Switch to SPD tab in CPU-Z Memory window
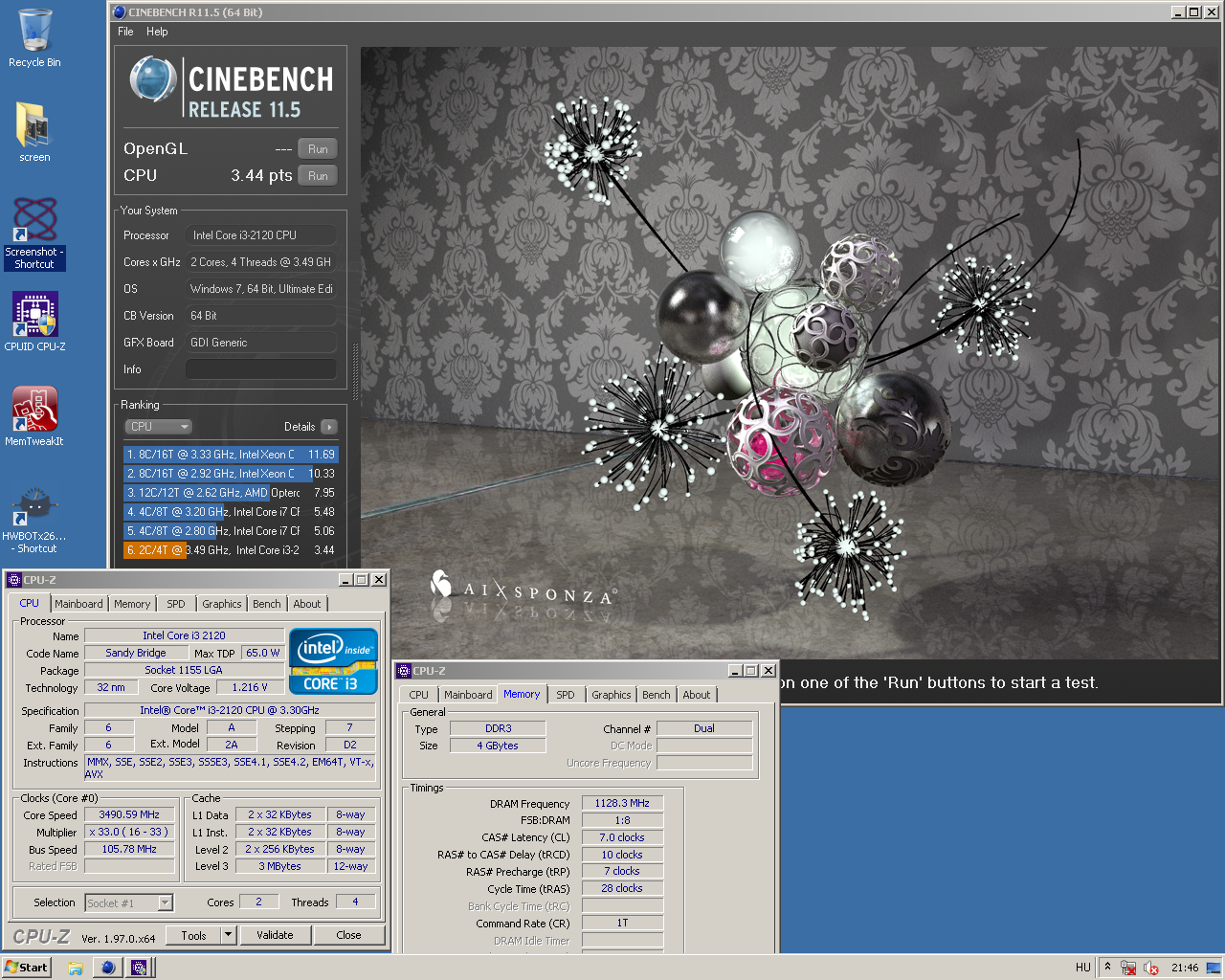The height and width of the screenshot is (980, 1225). click(566, 695)
